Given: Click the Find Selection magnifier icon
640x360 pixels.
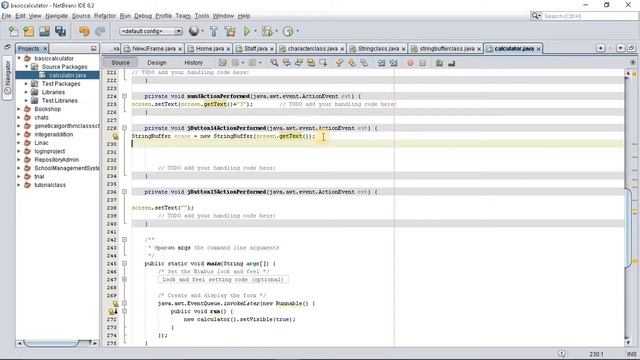Looking at the screenshot, I should pyautogui.click(x=274, y=63).
